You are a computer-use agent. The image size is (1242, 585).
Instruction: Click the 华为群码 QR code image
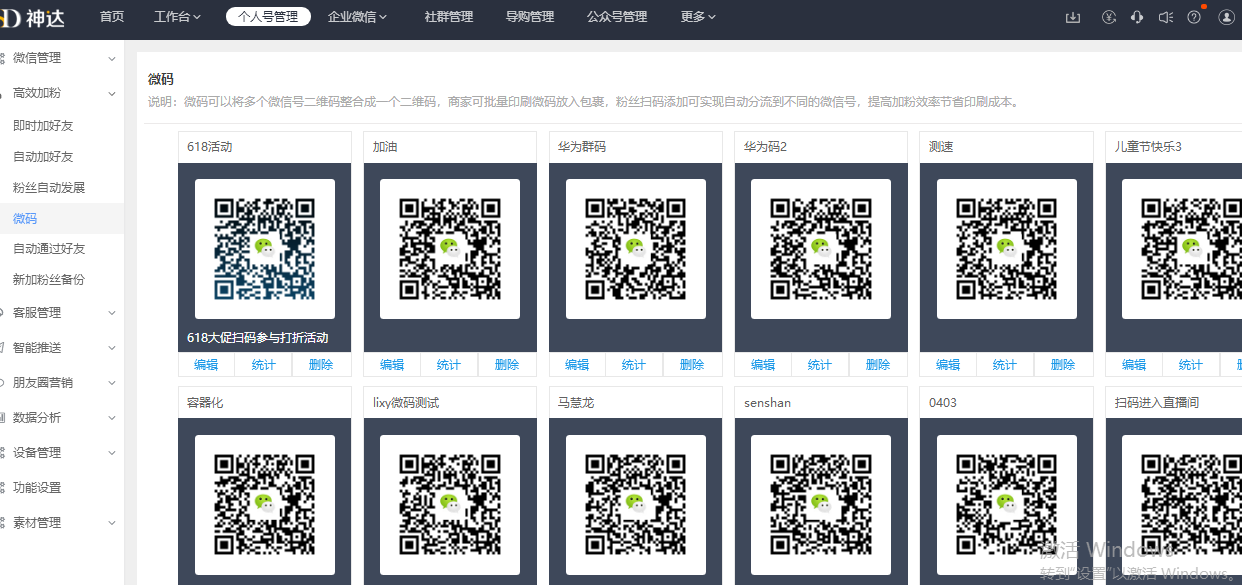point(636,249)
